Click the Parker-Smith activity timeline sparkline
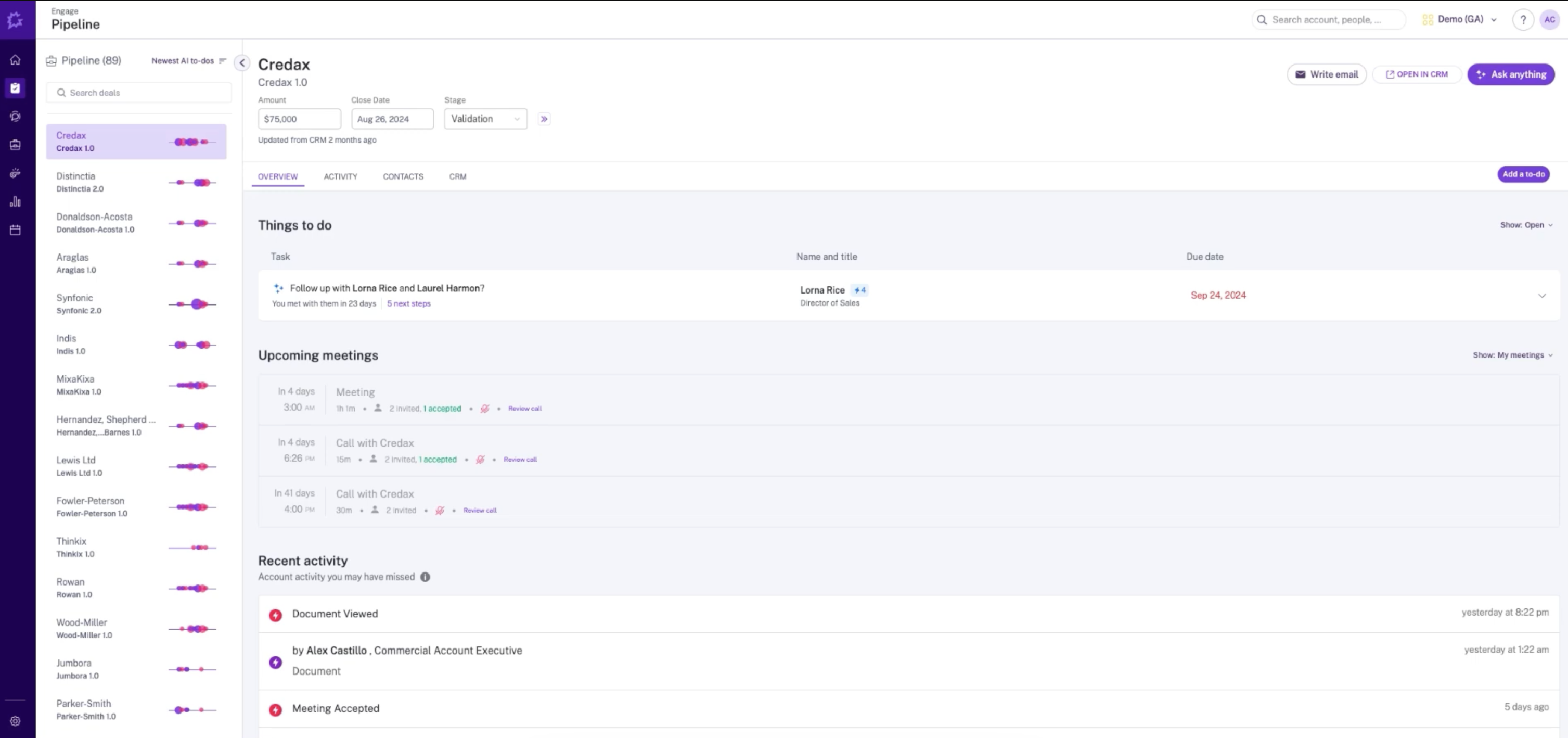Screen dimensions: 1568x738 click(x=192, y=710)
